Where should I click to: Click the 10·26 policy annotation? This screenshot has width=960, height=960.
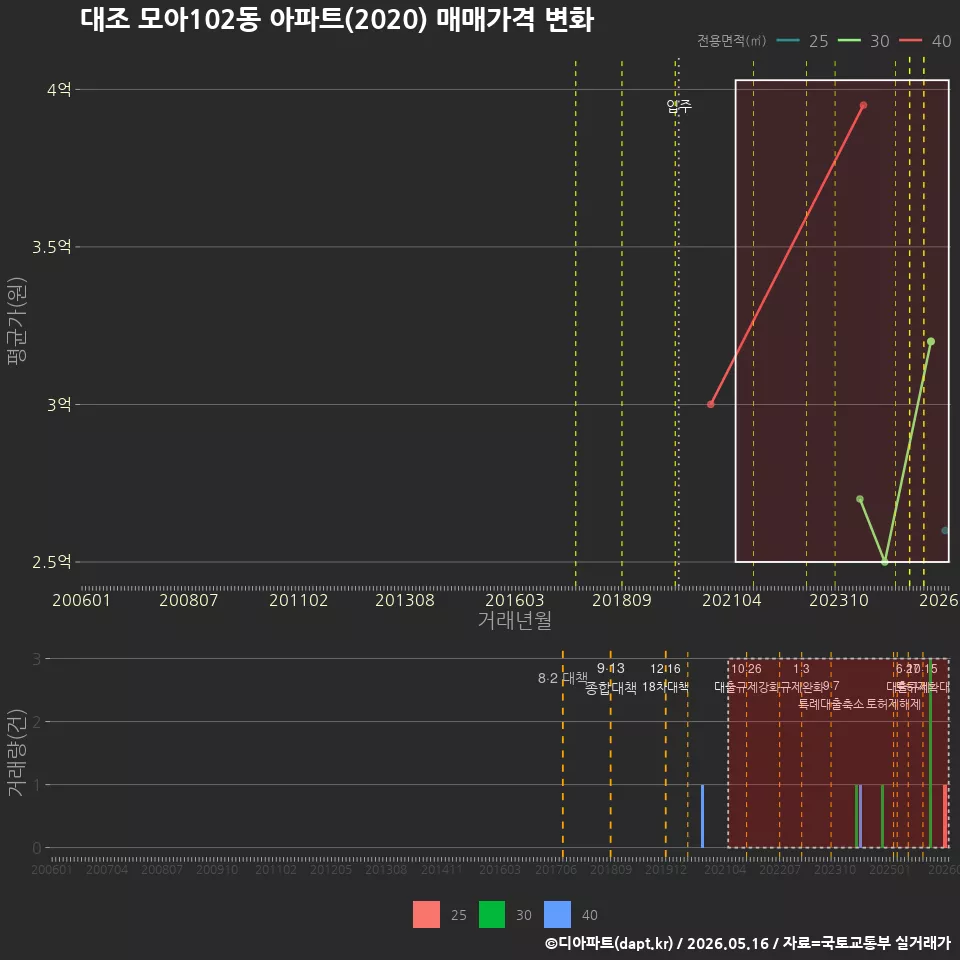click(746, 669)
